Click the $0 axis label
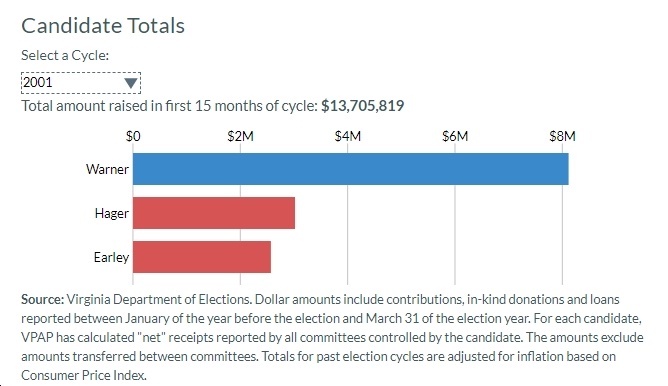The width and height of the screenshot is (668, 386). click(x=133, y=136)
